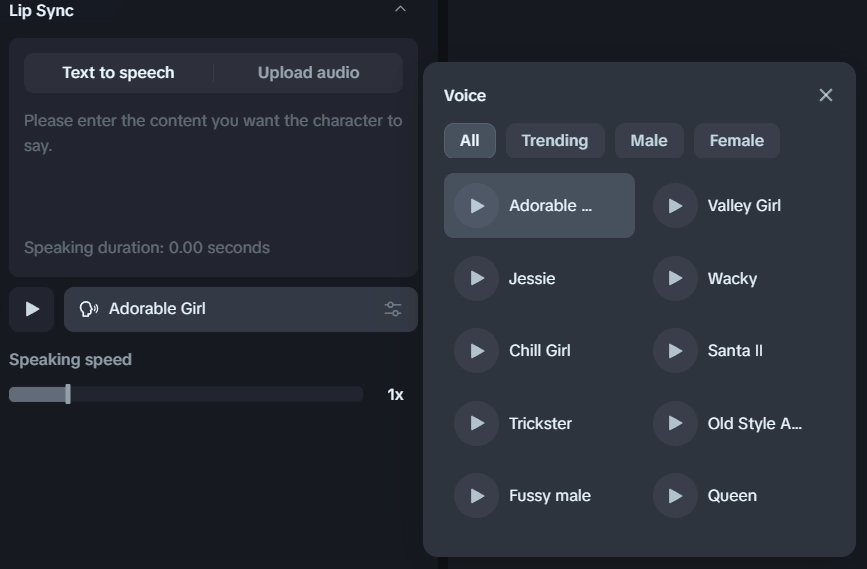
Task: Select the Queen voice name
Action: [732, 495]
